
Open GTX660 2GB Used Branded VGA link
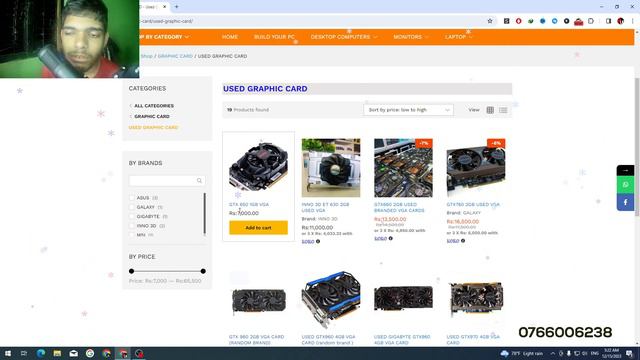(x=399, y=207)
